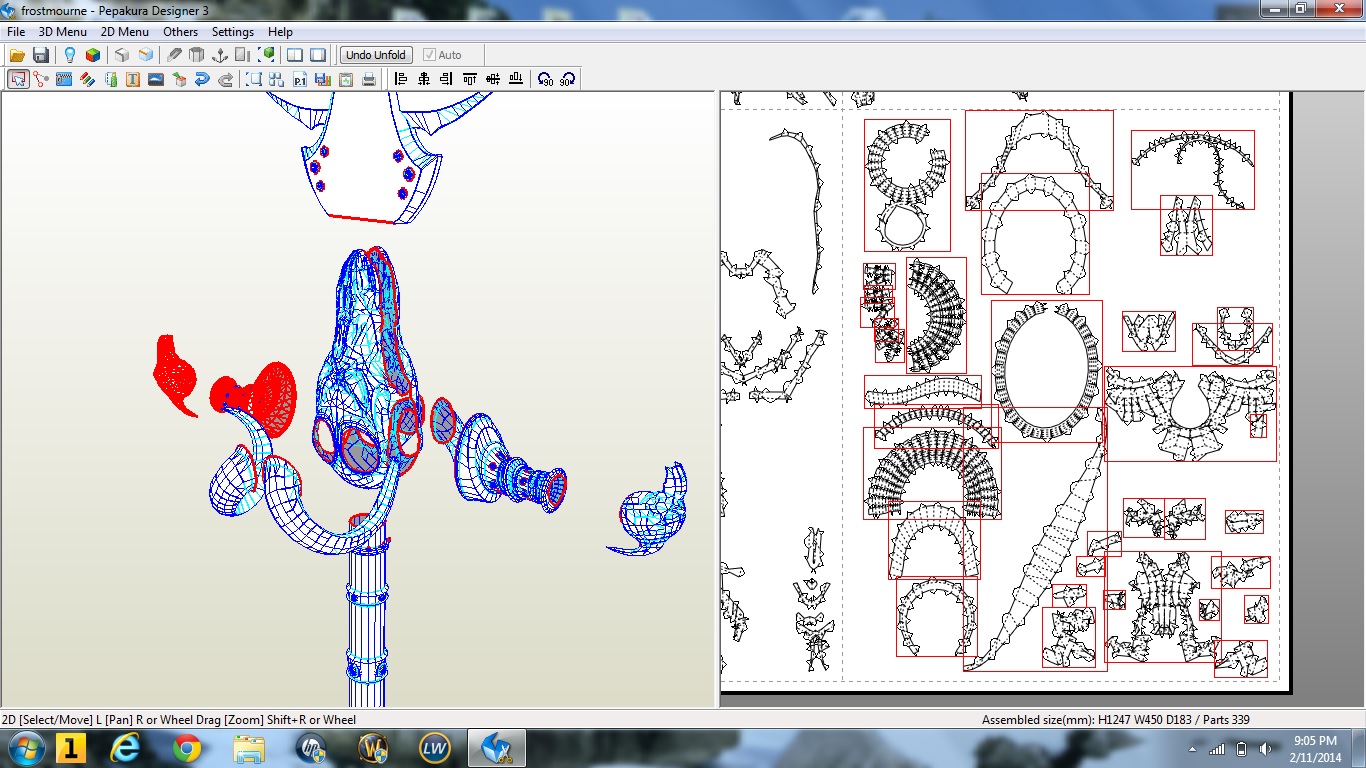The image size is (1366, 768).
Task: Click the align right edges icon
Action: (x=446, y=79)
